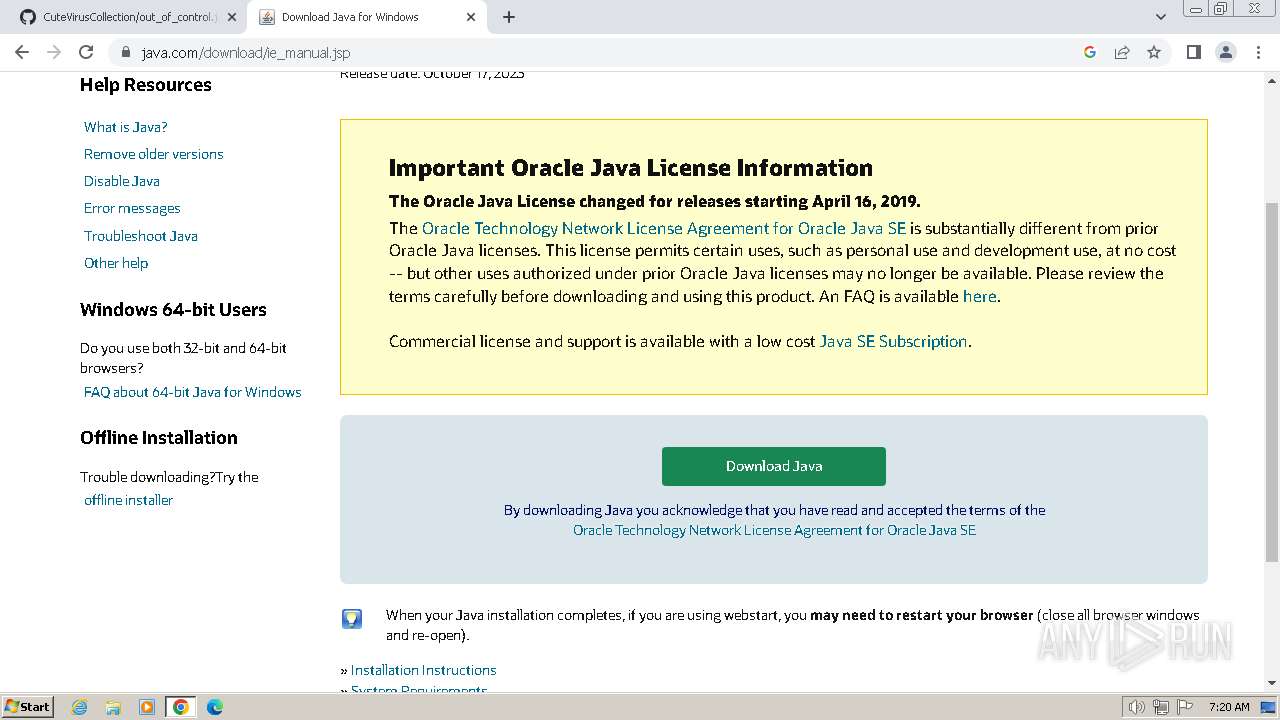Open Error messages link
The width and height of the screenshot is (1280, 720).
pos(132,208)
